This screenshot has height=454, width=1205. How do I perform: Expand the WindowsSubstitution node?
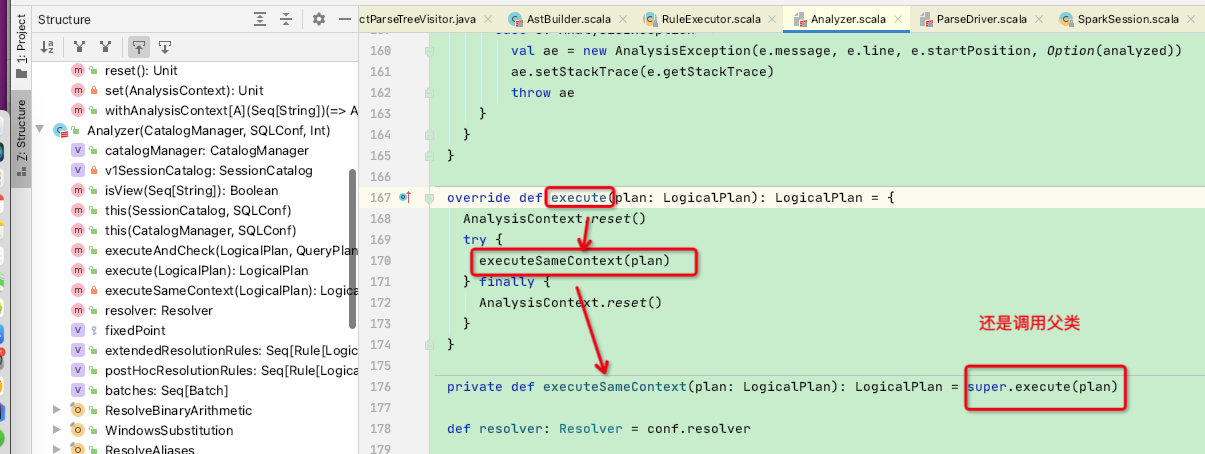pyautogui.click(x=57, y=430)
